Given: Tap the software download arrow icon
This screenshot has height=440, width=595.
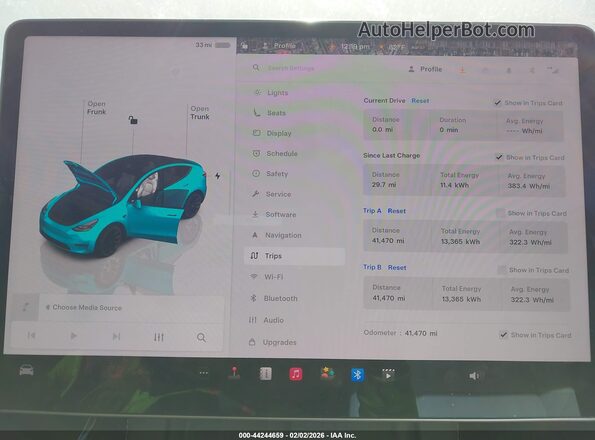Looking at the screenshot, I should pyautogui.click(x=462, y=70).
